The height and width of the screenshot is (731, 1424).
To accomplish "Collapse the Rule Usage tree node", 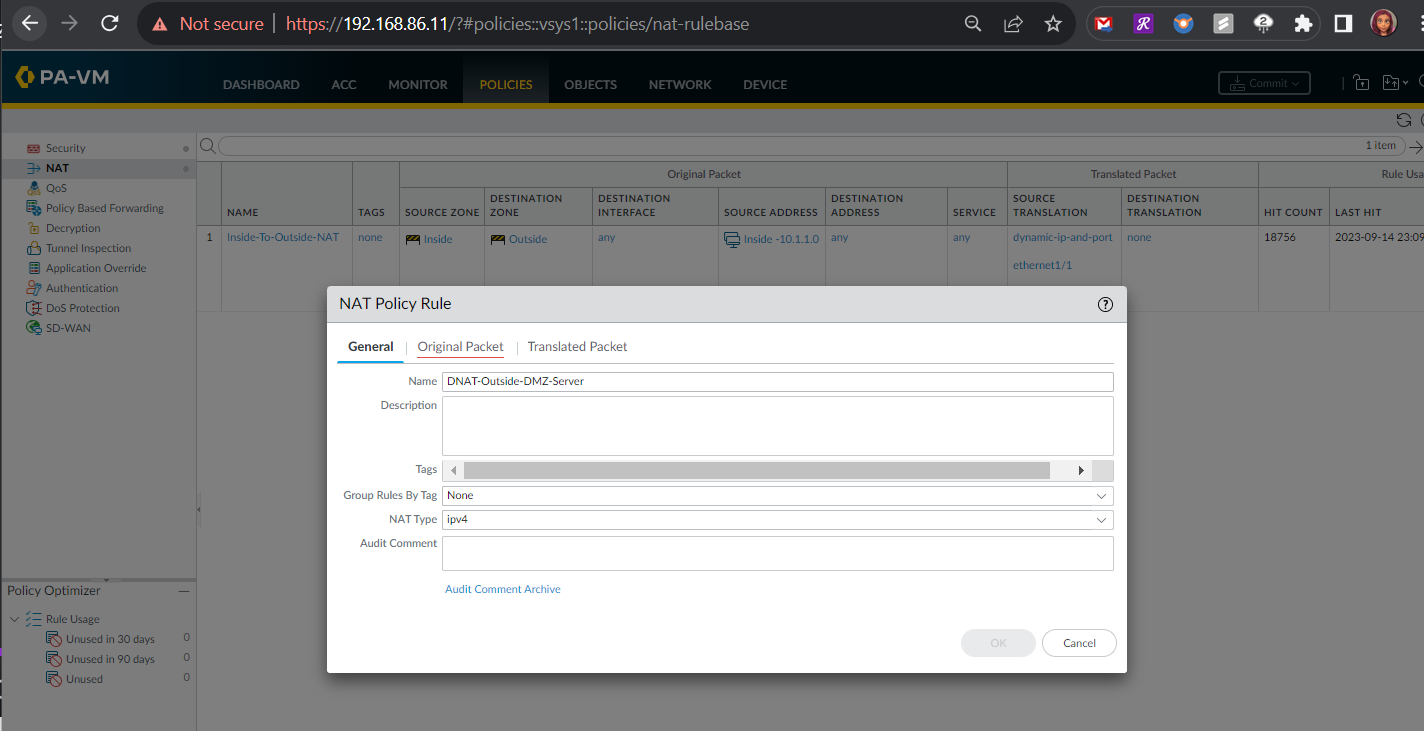I will coord(14,619).
